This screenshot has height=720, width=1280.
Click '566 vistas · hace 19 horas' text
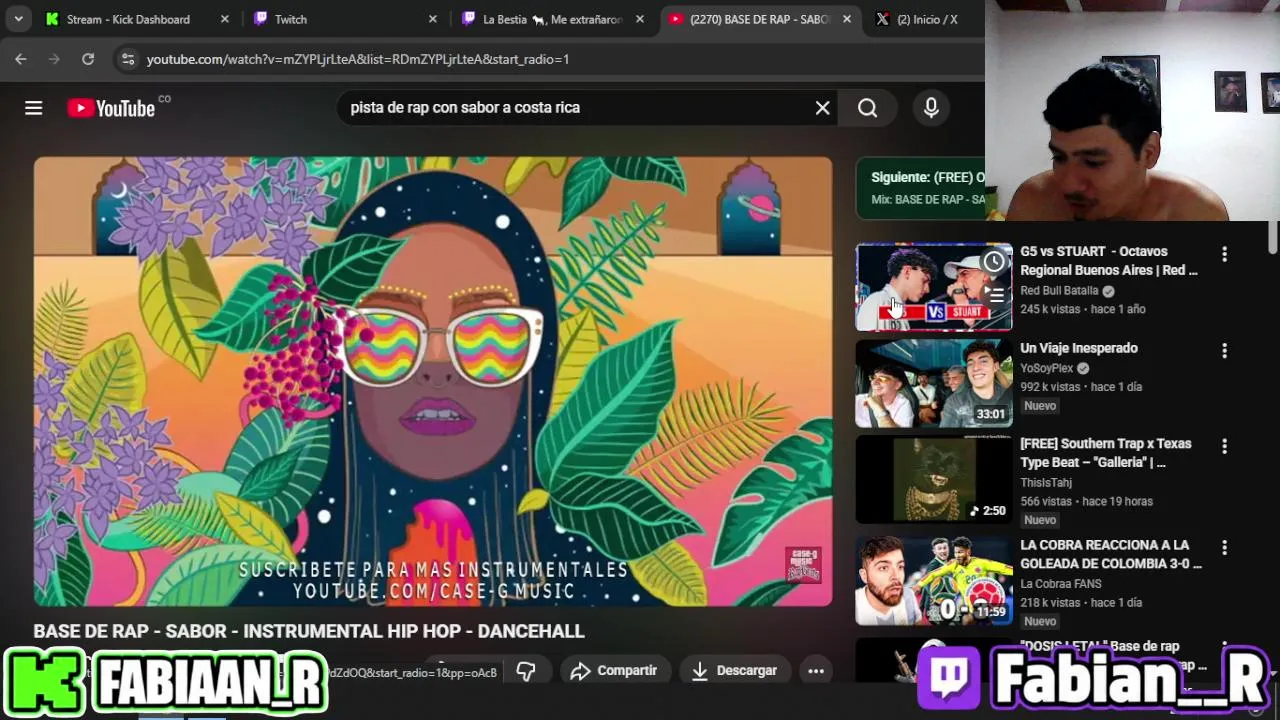[1087, 501]
